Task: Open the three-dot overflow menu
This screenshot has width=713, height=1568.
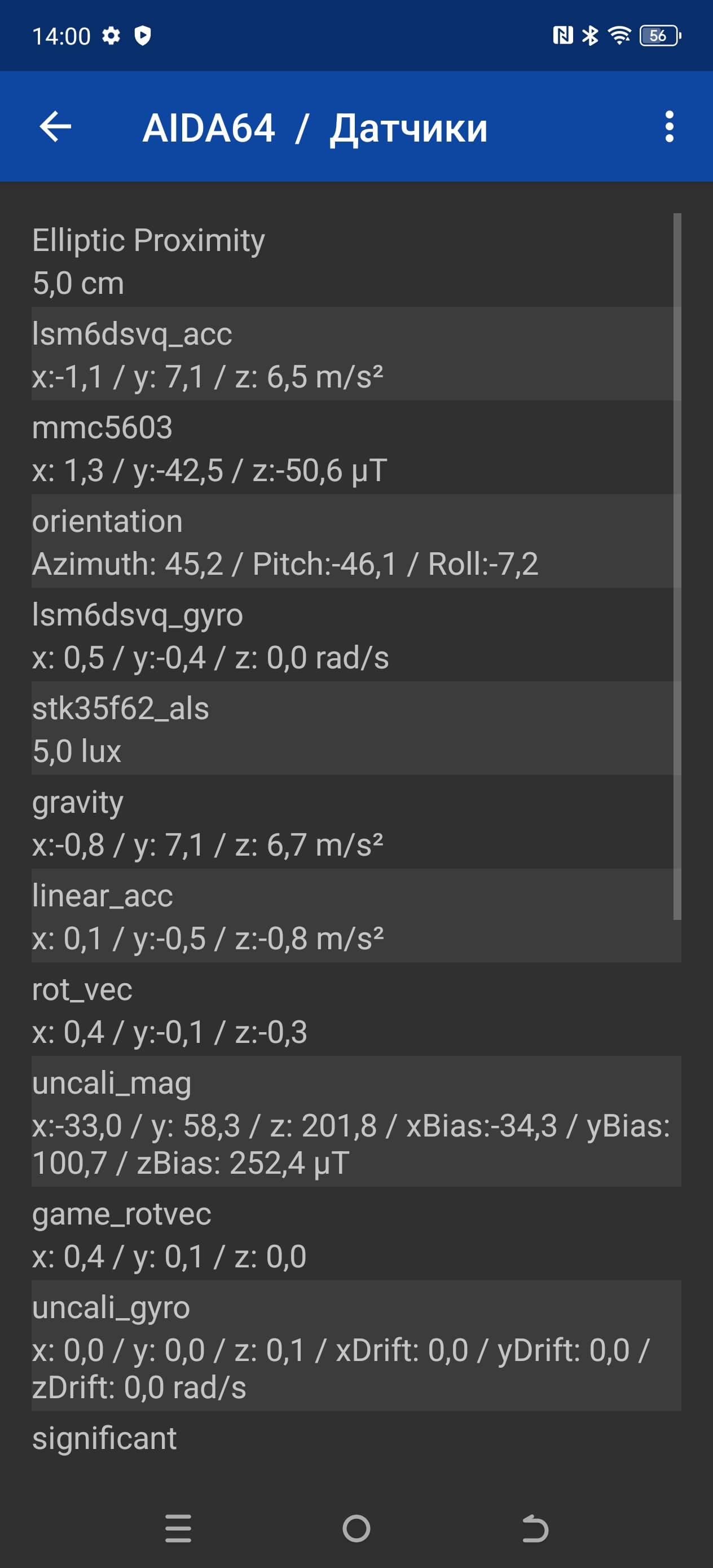Action: coord(669,127)
